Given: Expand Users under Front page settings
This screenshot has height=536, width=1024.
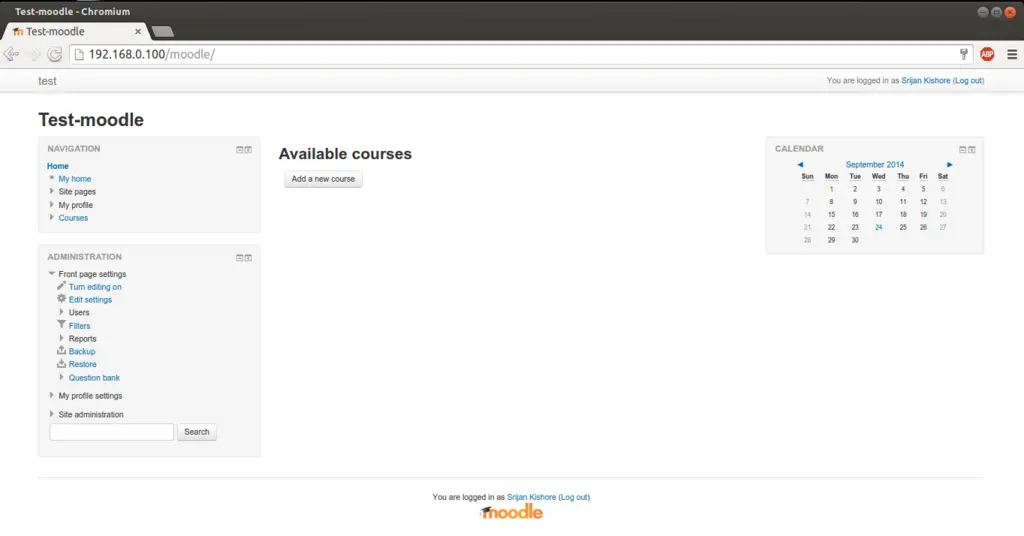Looking at the screenshot, I should (62, 312).
